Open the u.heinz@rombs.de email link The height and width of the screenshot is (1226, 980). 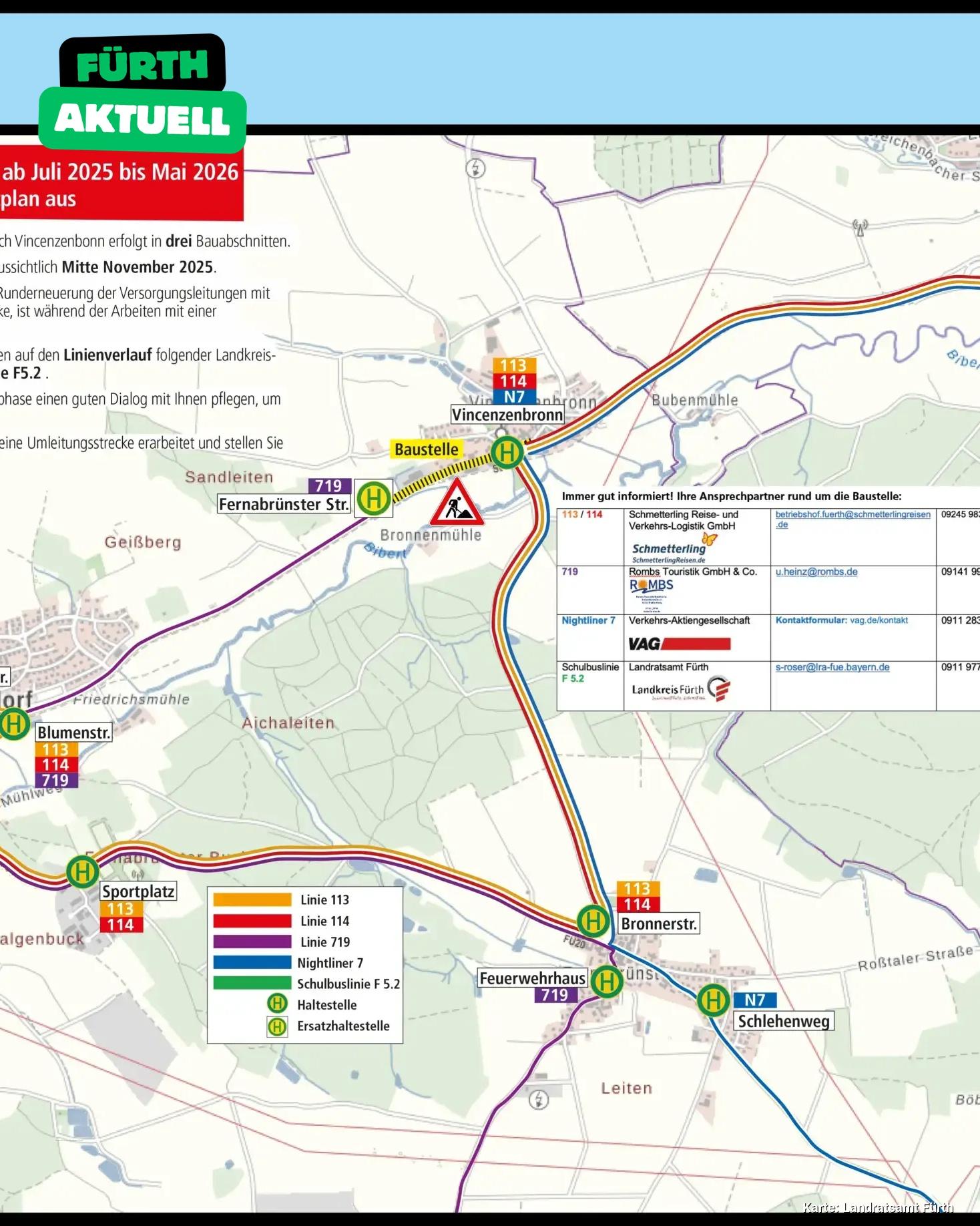(816, 572)
